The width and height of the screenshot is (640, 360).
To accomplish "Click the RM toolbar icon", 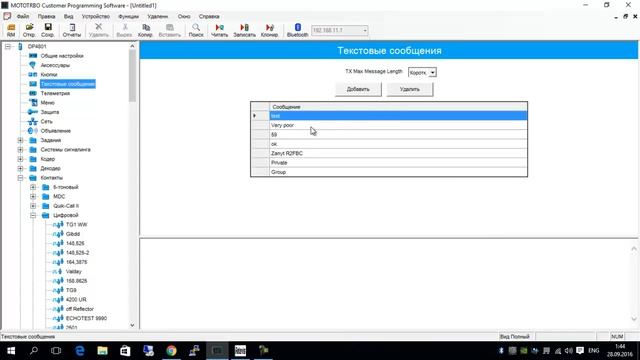I will [x=11, y=30].
